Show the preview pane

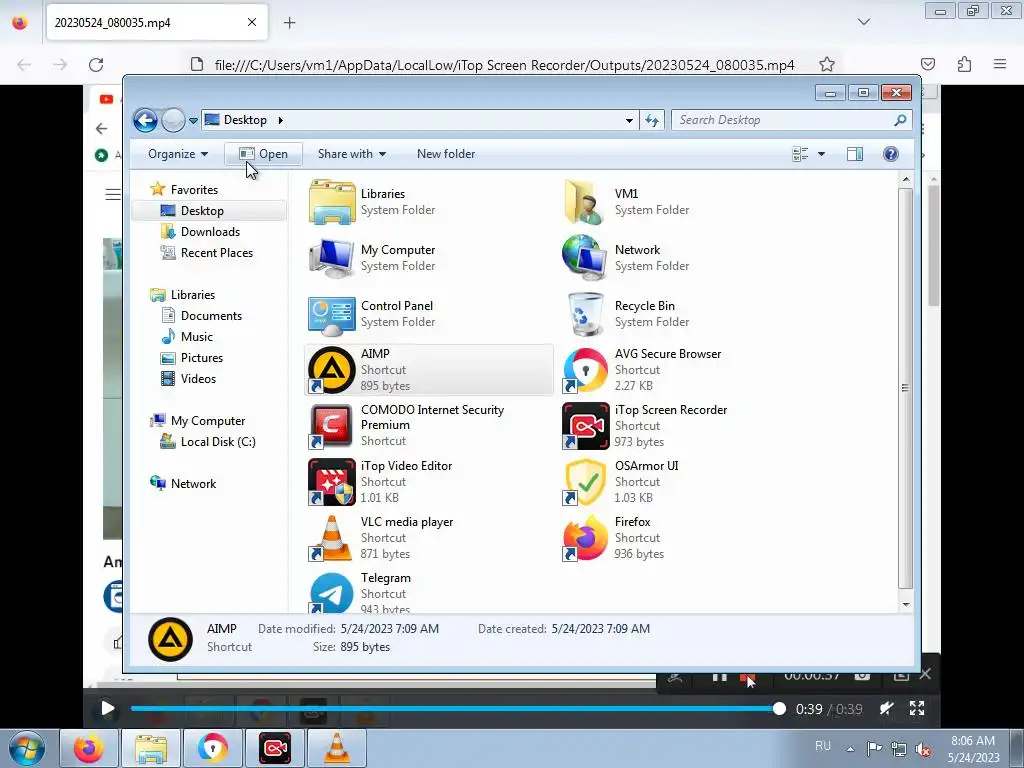[854, 154]
